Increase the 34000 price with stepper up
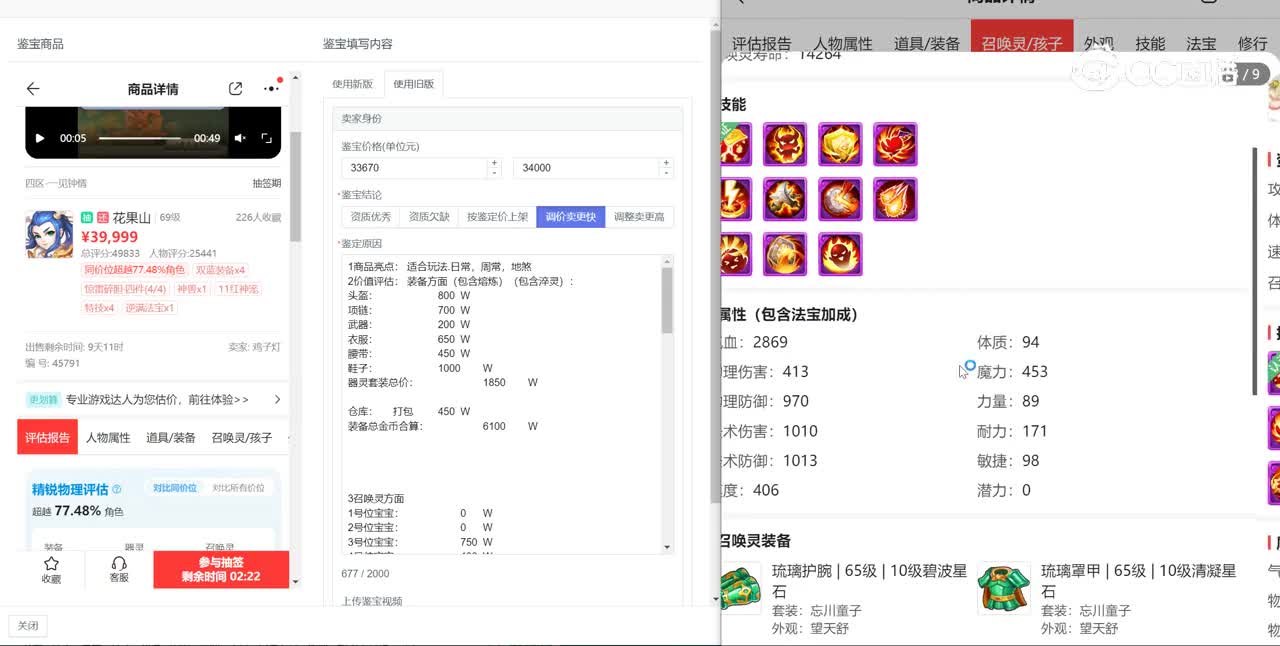Viewport: 1280px width, 646px height. (667, 162)
